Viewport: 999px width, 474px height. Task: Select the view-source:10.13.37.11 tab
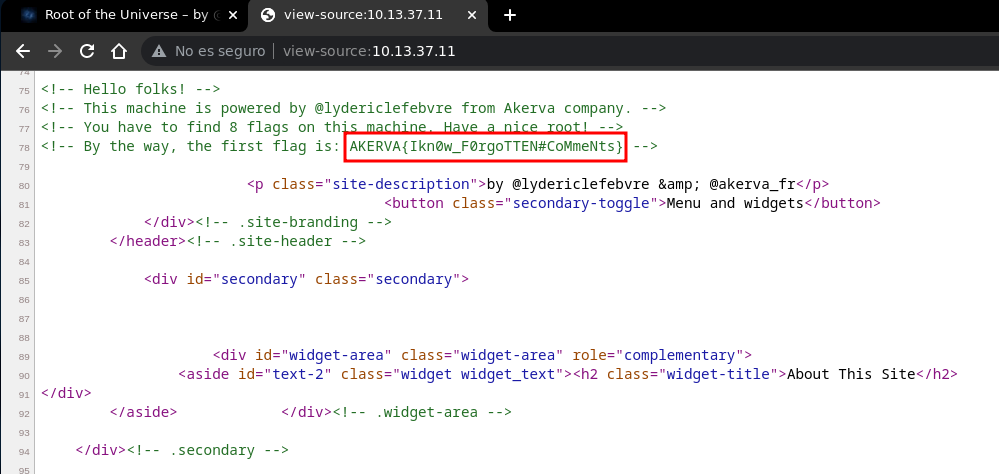(367, 15)
